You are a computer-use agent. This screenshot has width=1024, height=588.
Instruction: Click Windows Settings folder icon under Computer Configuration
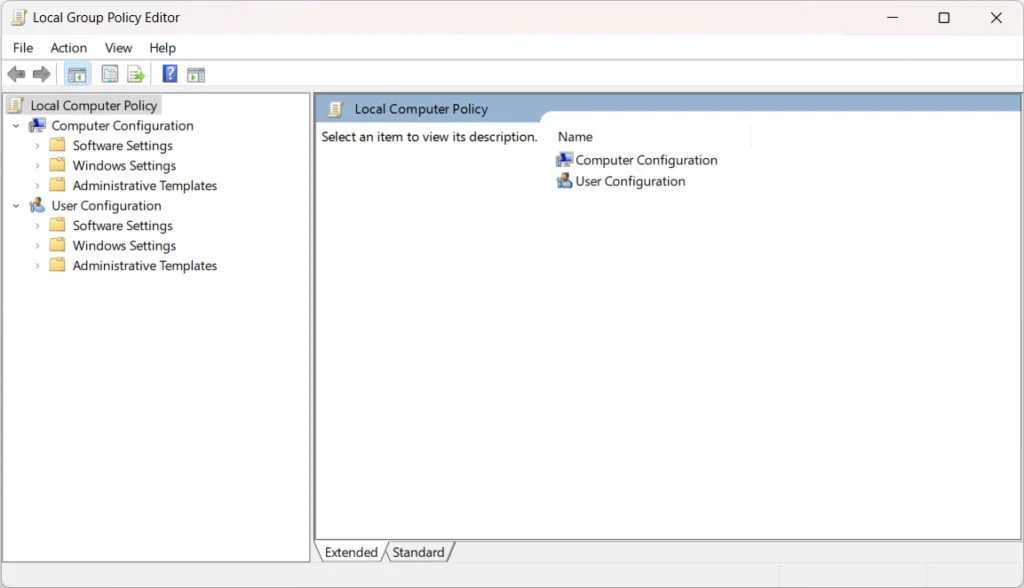coord(57,165)
